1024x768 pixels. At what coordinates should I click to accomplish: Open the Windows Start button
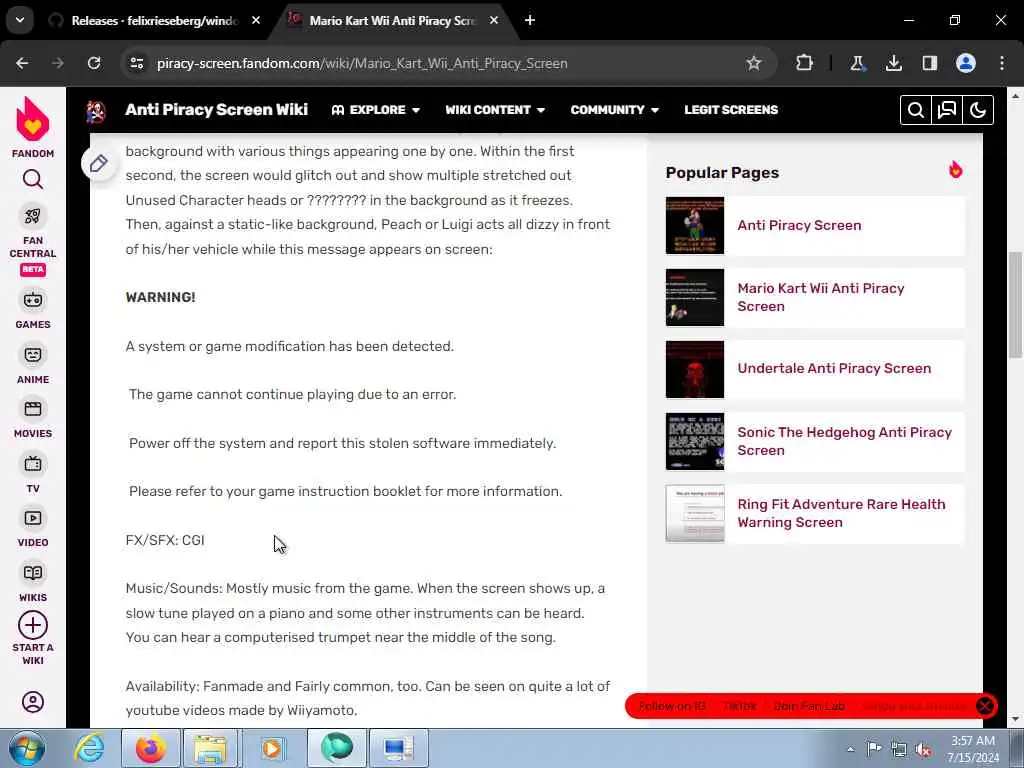(26, 748)
